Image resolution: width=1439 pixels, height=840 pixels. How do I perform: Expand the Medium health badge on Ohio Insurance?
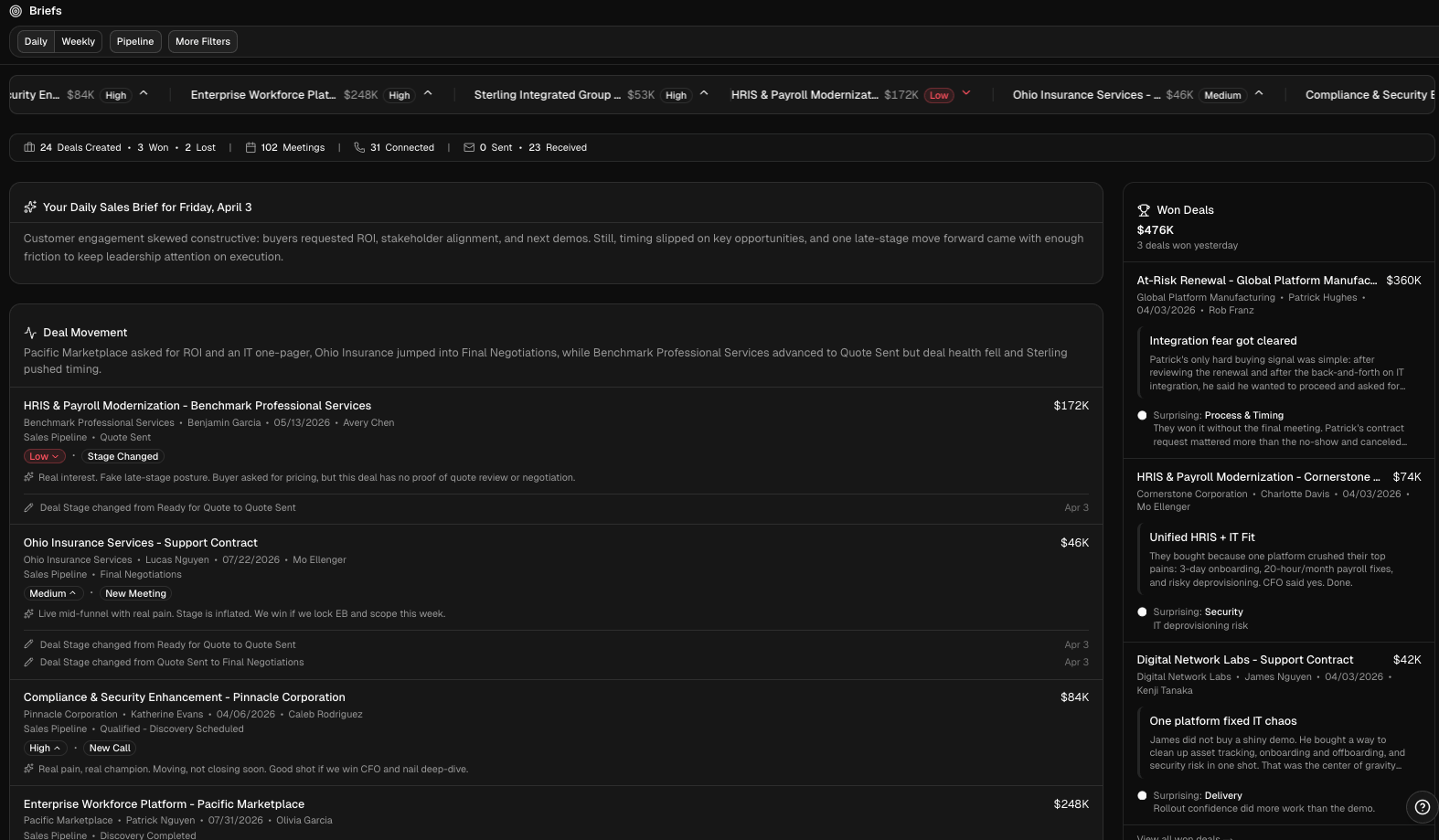(53, 594)
